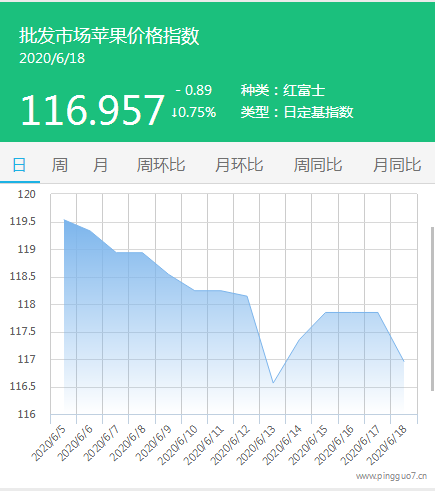This screenshot has width=435, height=491.
Task: Click the 116.957 index value
Action: point(92,110)
